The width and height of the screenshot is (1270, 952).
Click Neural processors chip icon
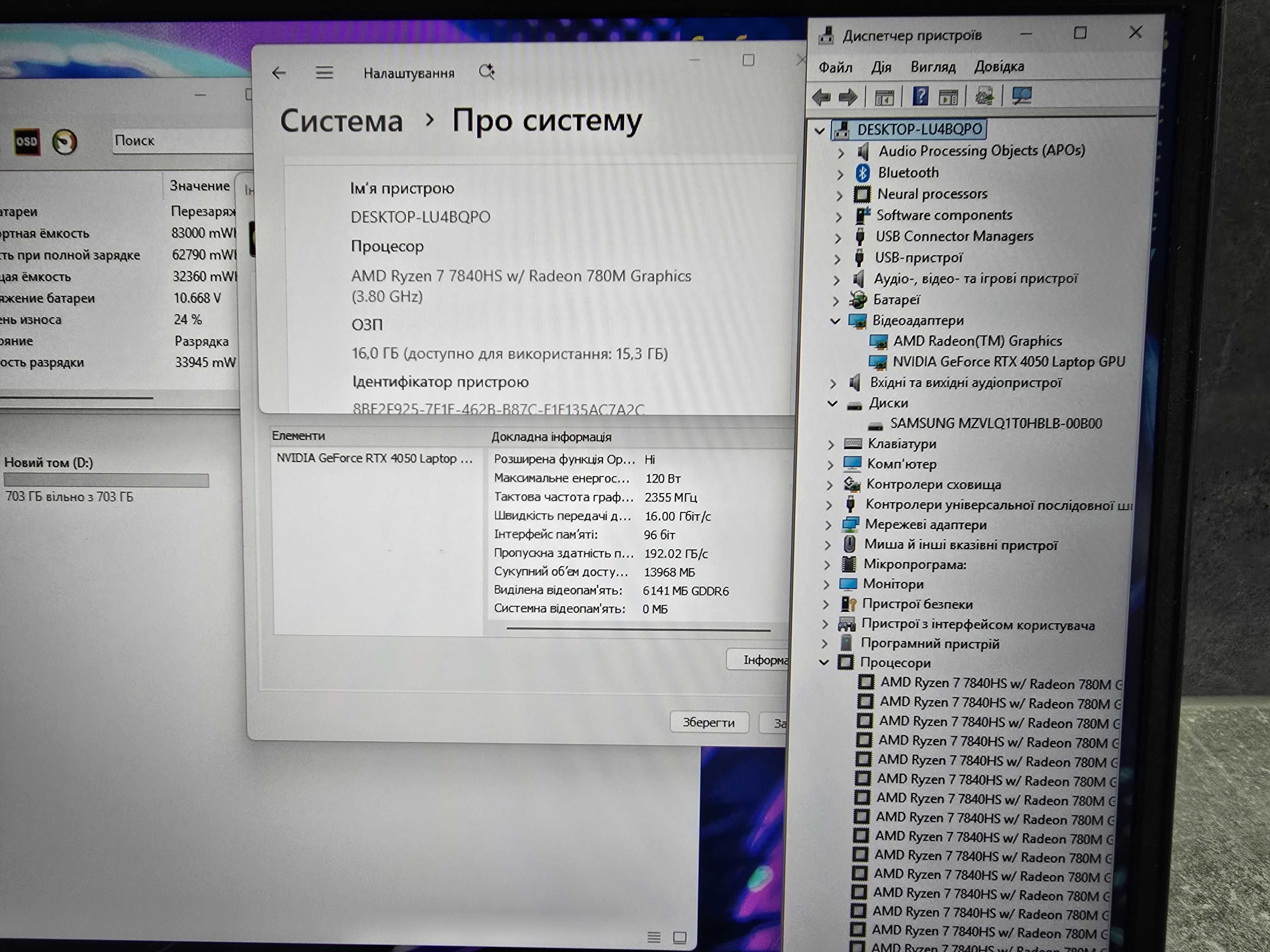[x=862, y=194]
